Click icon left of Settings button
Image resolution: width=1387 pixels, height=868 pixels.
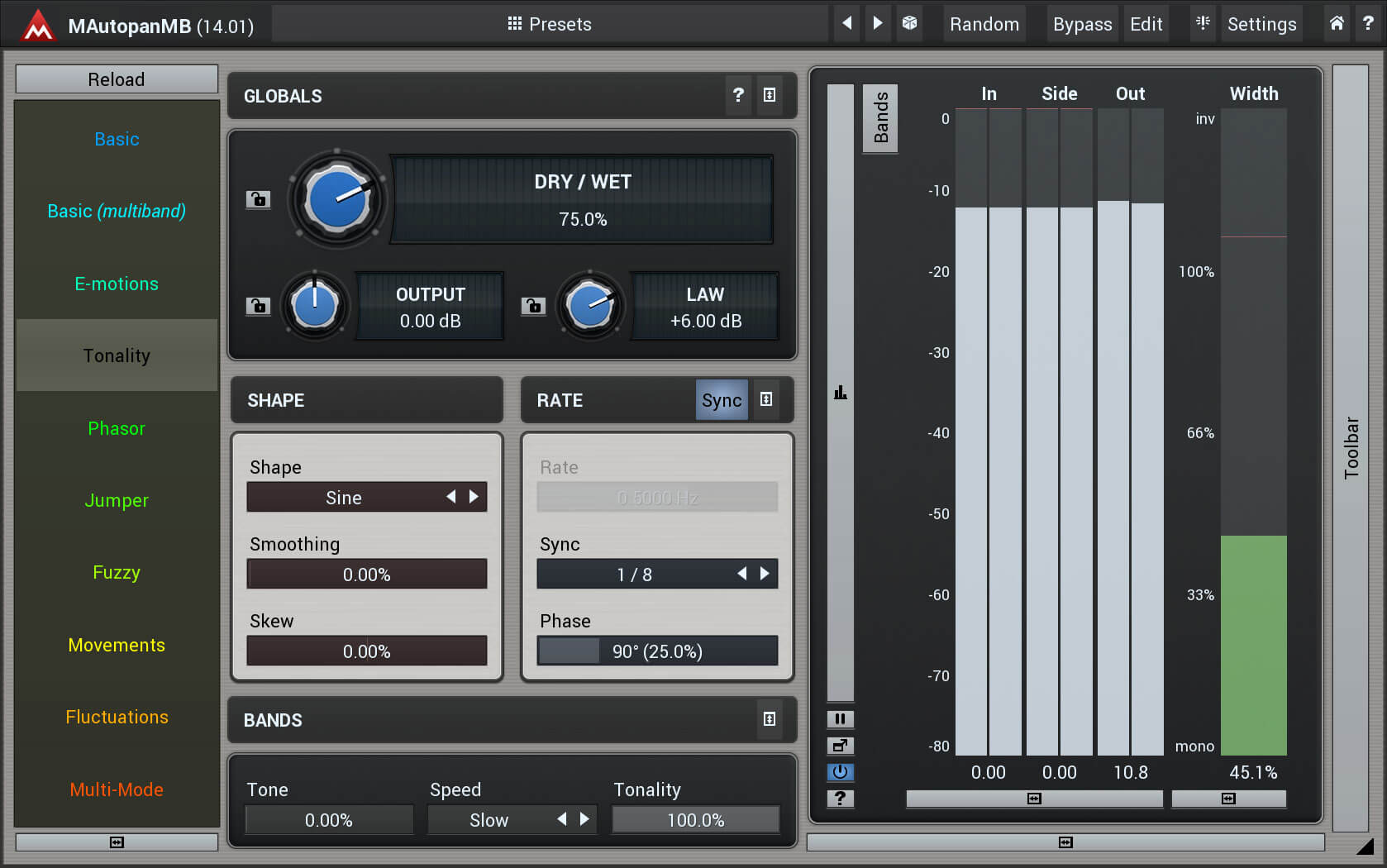click(1203, 23)
